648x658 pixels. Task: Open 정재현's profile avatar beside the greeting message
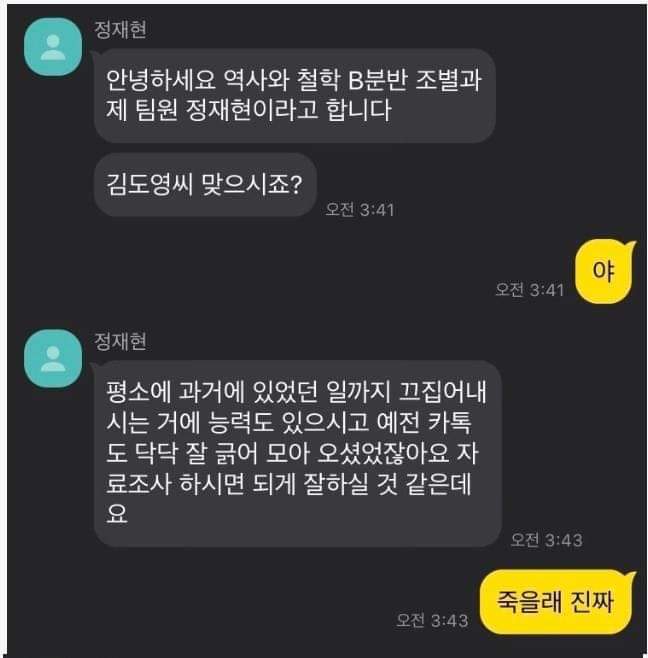(x=53, y=47)
